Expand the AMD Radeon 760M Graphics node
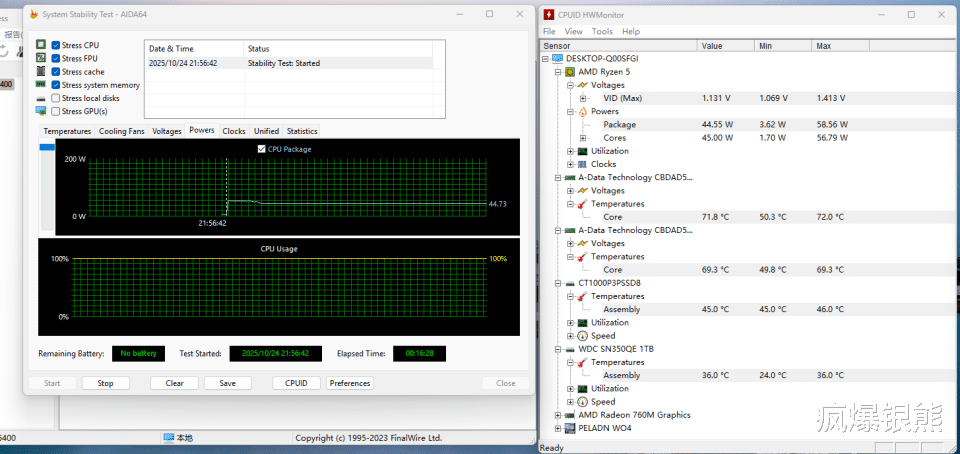Image resolution: width=960 pixels, height=454 pixels. click(558, 415)
